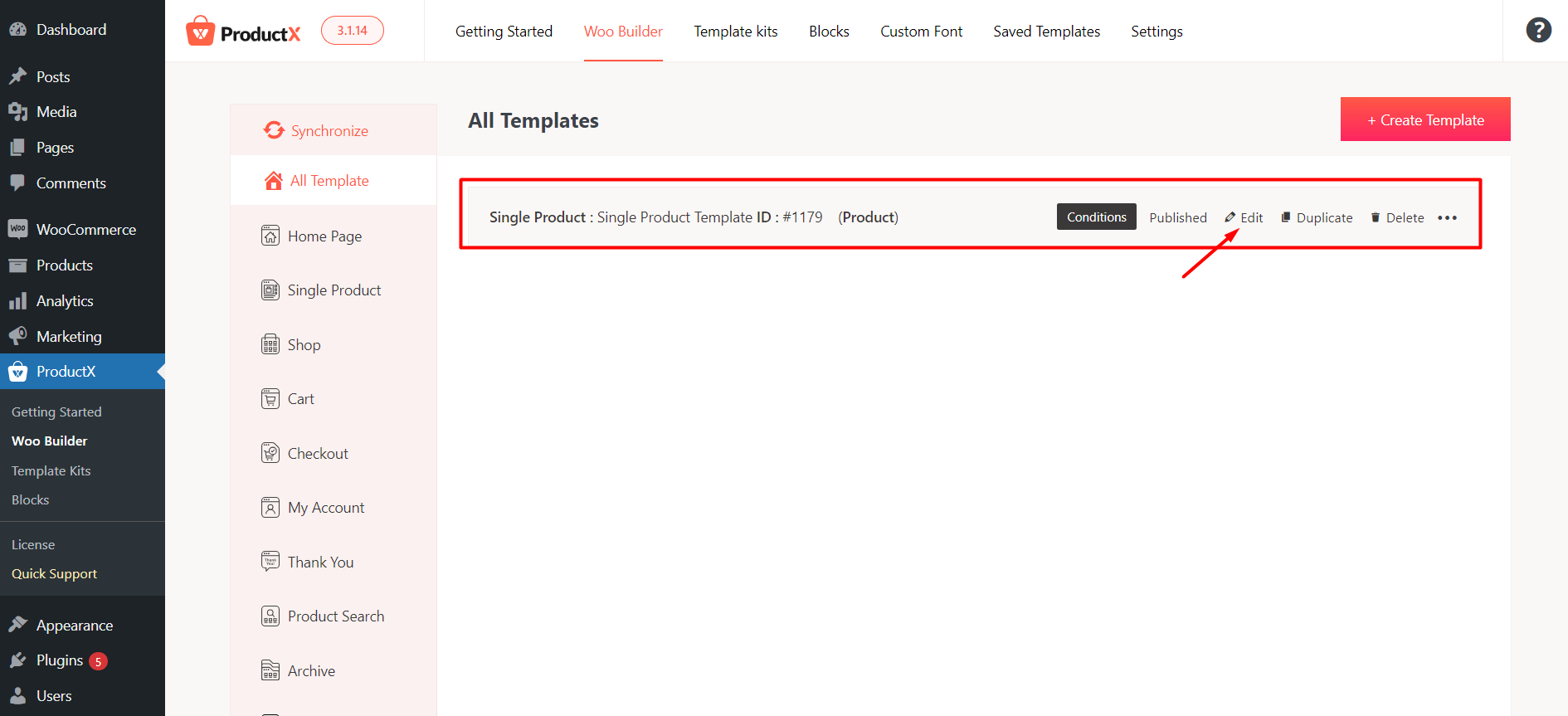Select the Synchronize label
Screen dimensions: 1568x716
[329, 131]
